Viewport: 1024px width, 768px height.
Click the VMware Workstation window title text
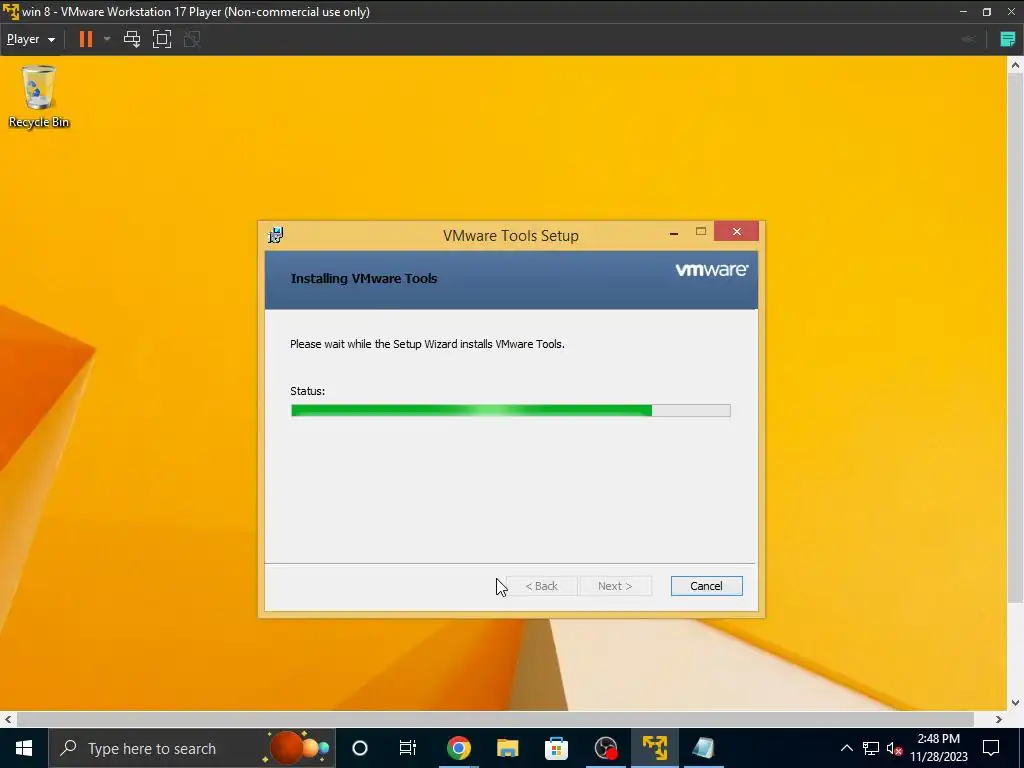point(196,12)
